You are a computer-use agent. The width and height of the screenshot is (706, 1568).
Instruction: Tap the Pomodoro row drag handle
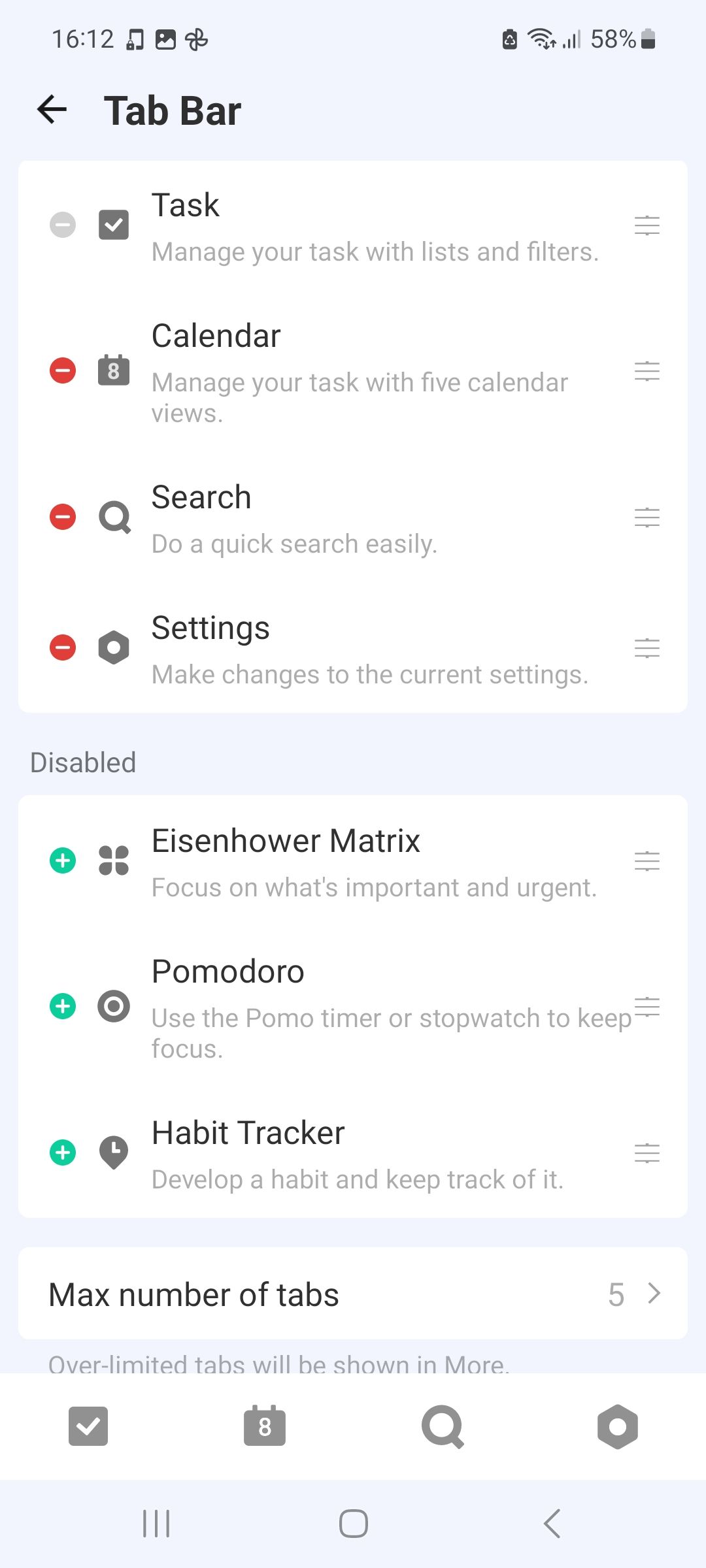click(x=647, y=1006)
